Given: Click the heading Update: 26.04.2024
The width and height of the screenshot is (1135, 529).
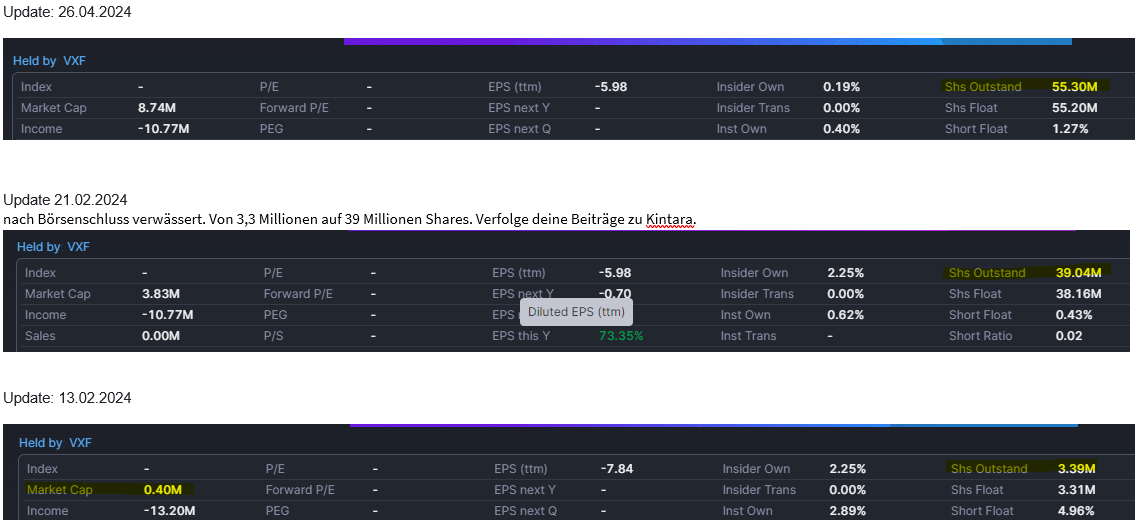Looking at the screenshot, I should point(67,12).
